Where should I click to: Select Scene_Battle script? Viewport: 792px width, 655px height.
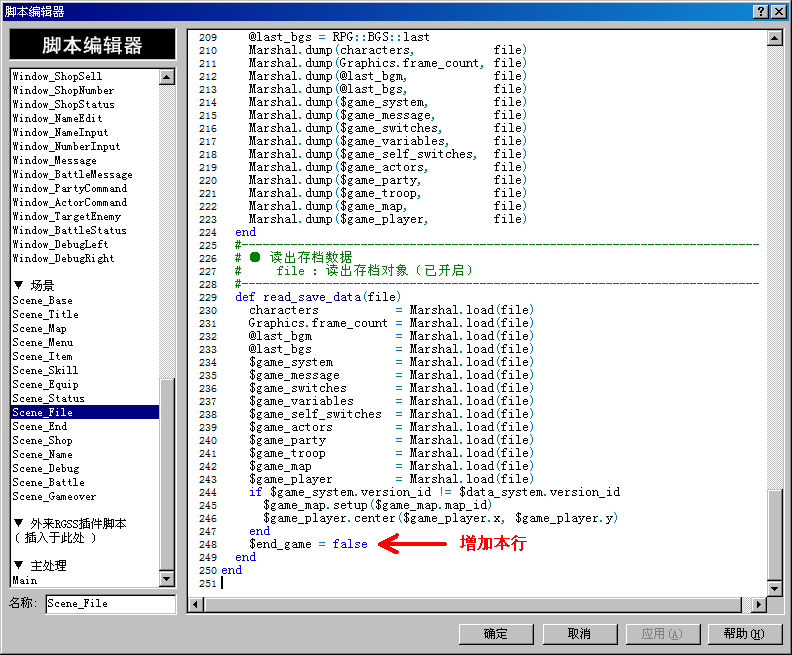click(x=48, y=483)
